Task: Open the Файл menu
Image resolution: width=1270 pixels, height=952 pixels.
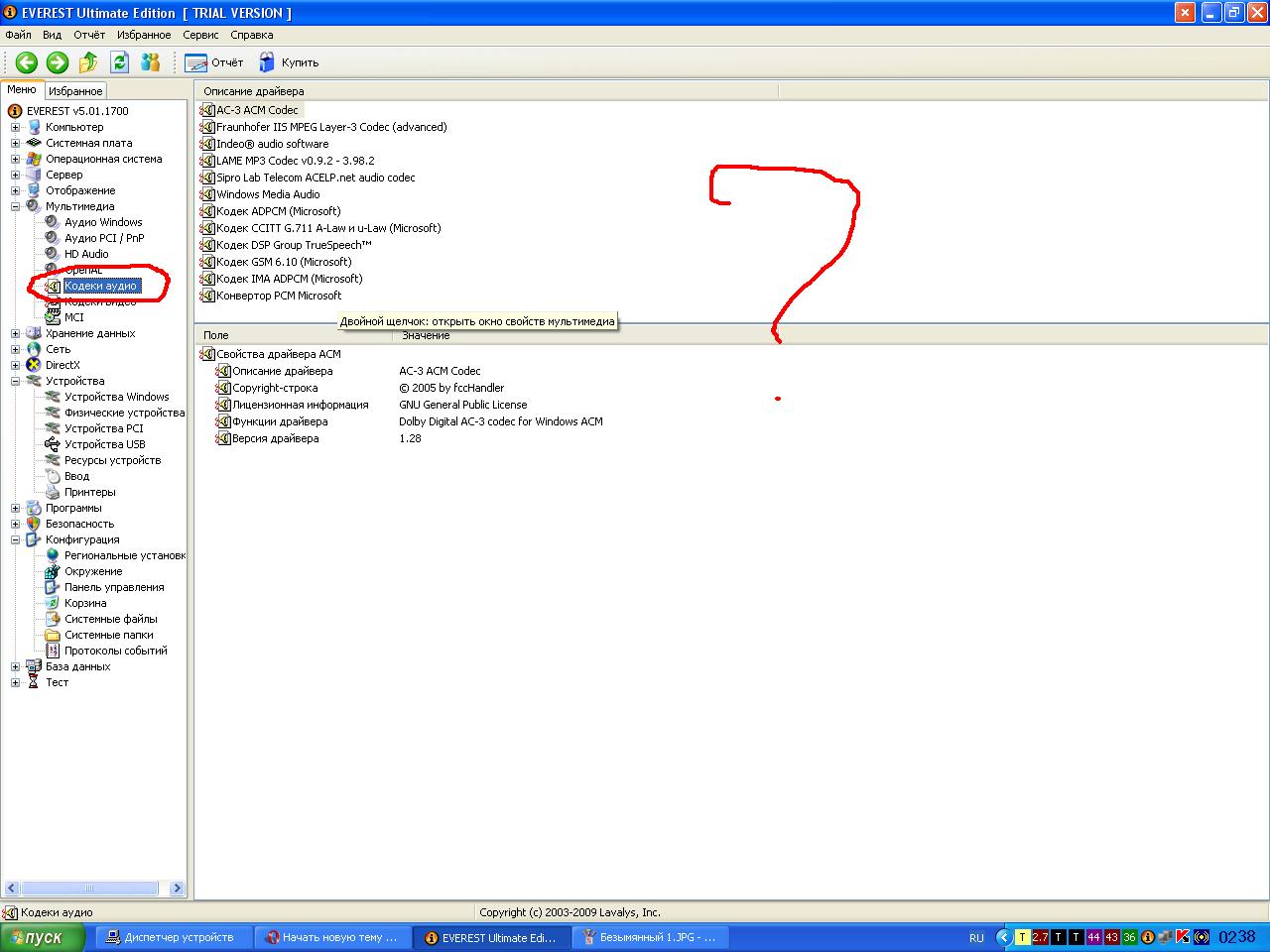Action: pyautogui.click(x=18, y=35)
